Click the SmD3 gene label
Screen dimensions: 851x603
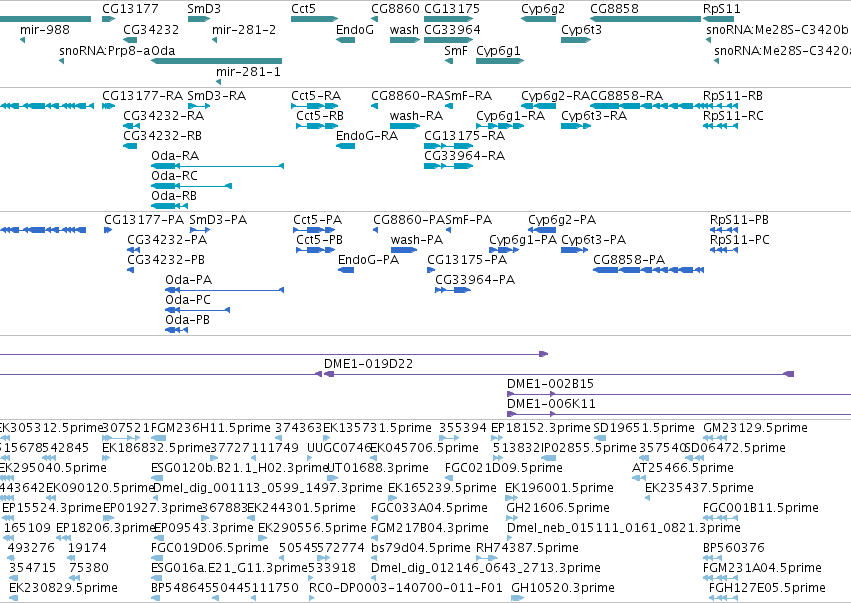(204, 9)
